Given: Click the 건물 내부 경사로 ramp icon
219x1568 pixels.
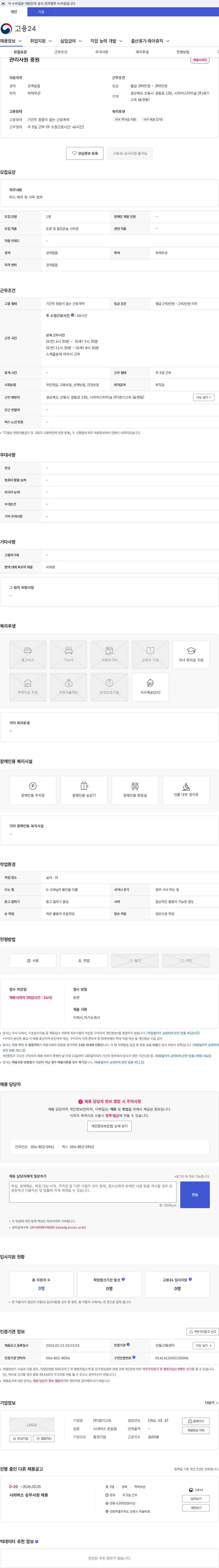Looking at the screenshot, I should (186, 790).
